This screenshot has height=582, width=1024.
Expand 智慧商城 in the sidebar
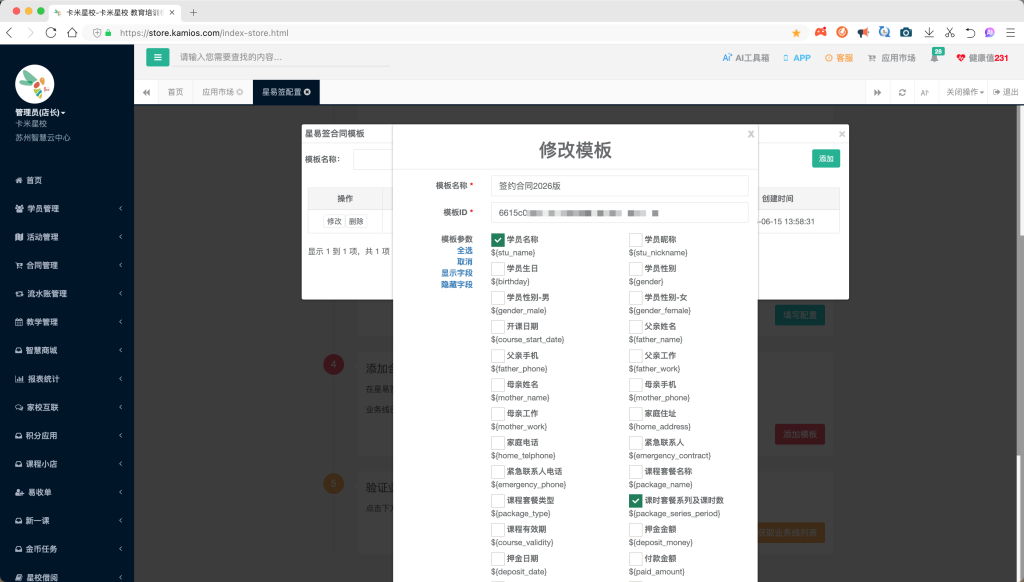(x=67, y=350)
